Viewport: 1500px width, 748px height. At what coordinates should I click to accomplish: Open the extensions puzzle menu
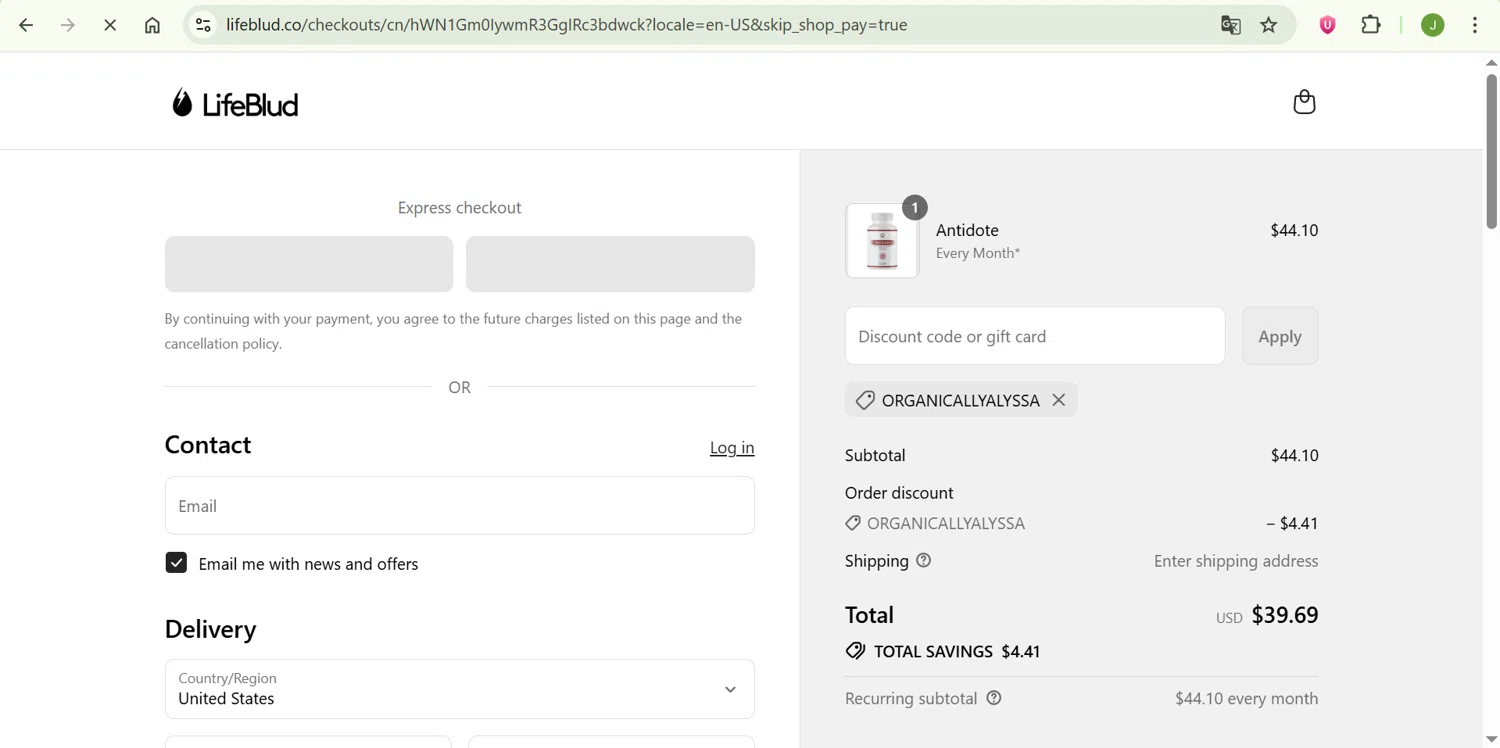[x=1371, y=25]
